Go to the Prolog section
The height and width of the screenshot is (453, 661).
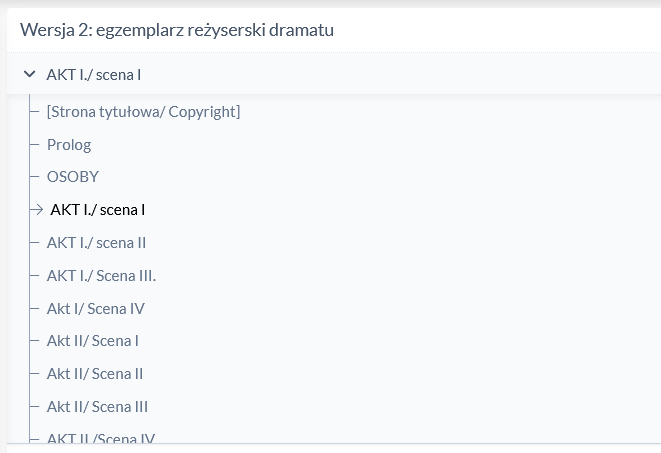point(69,144)
